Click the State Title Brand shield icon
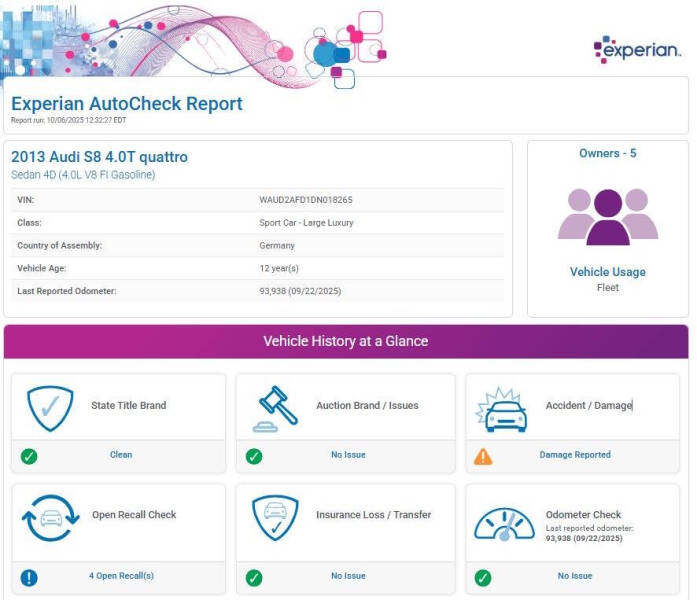697x600 pixels. tap(49, 407)
